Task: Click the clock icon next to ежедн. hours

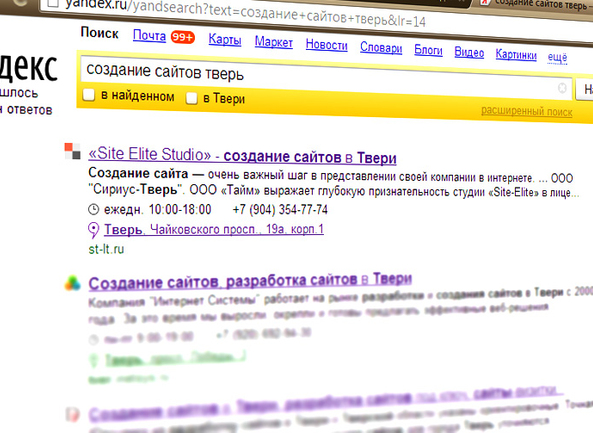Action: click(93, 209)
